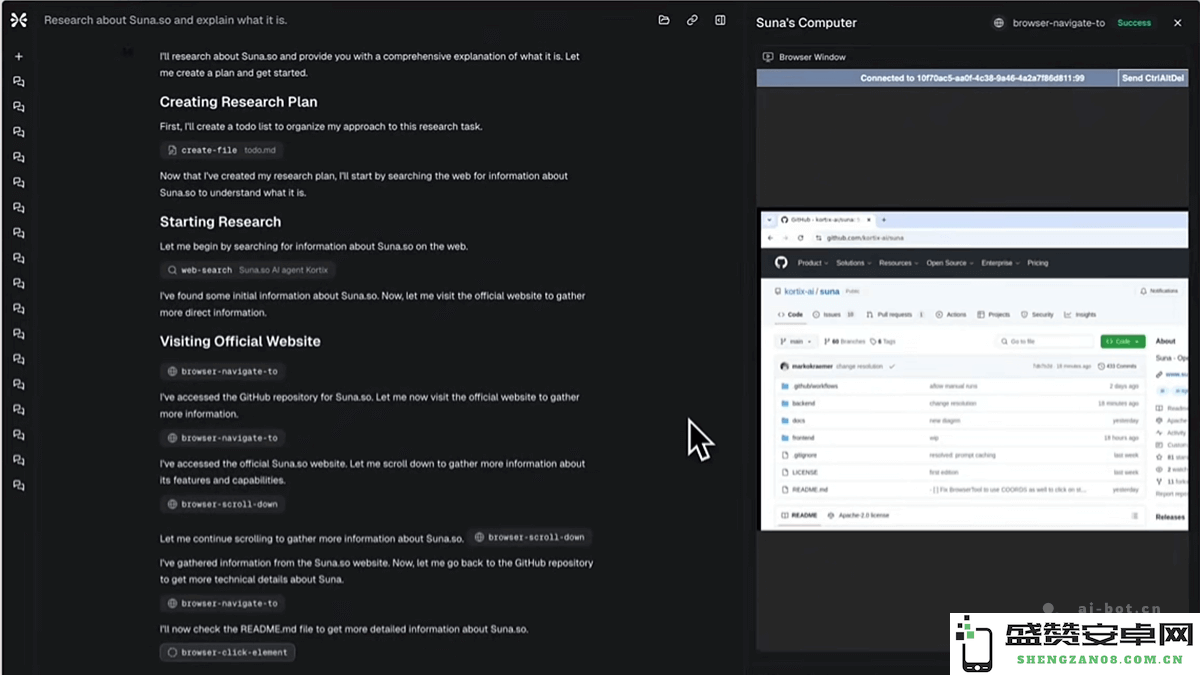The height and width of the screenshot is (675, 1200).
Task: Open the README outline list icon
Action: point(1135,516)
